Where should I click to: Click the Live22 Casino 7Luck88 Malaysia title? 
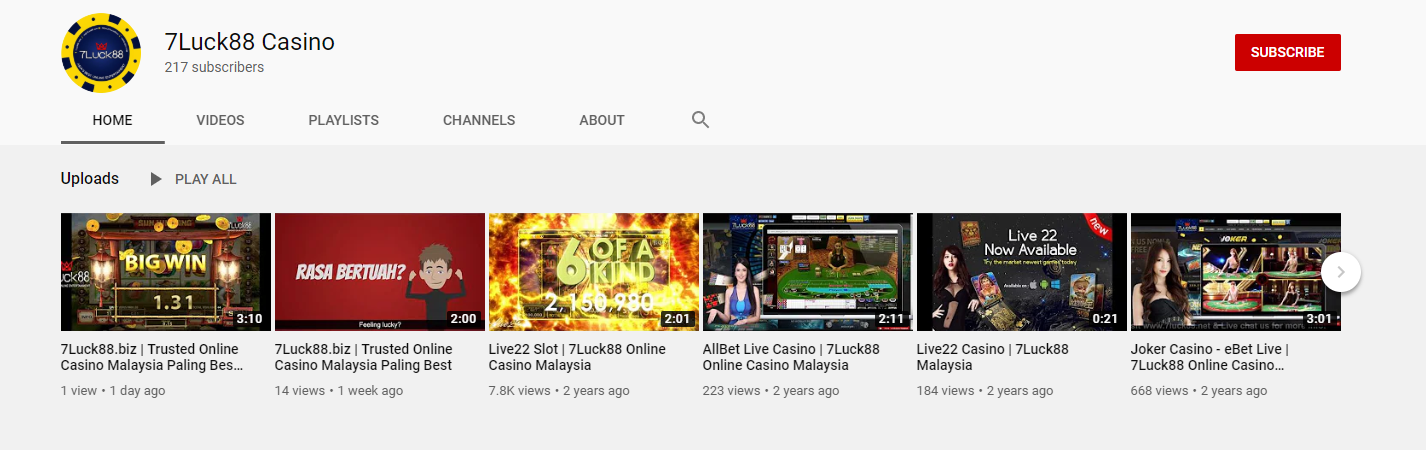click(993, 357)
